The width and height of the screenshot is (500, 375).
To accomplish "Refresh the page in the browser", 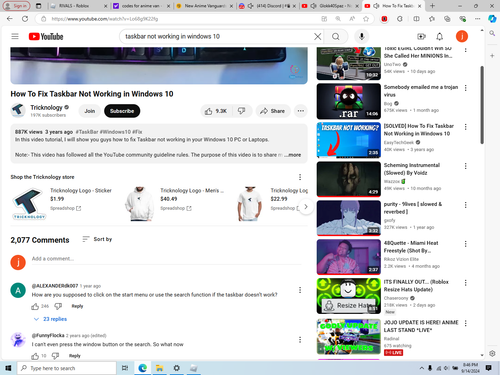I will (x=25, y=19).
